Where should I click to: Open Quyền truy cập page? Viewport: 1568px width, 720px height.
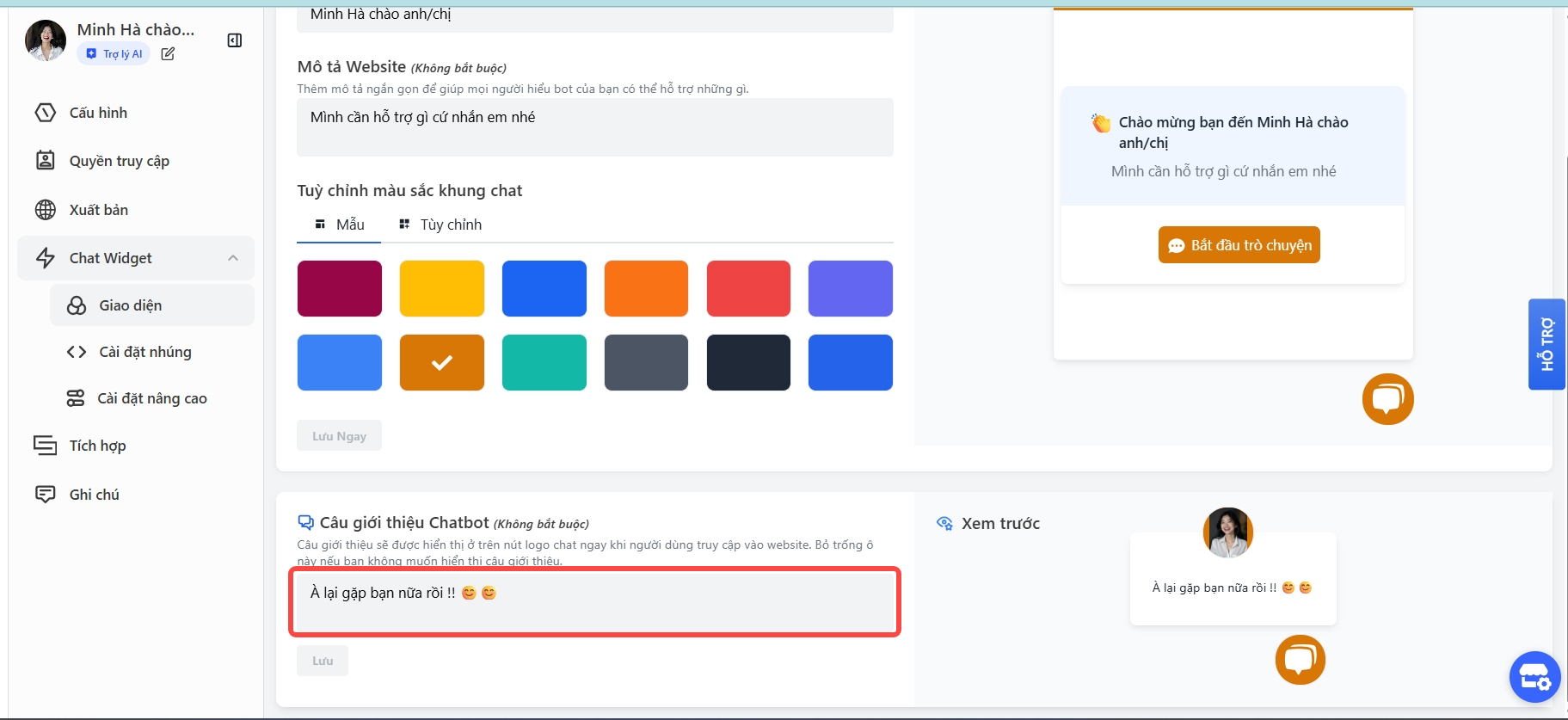119,161
